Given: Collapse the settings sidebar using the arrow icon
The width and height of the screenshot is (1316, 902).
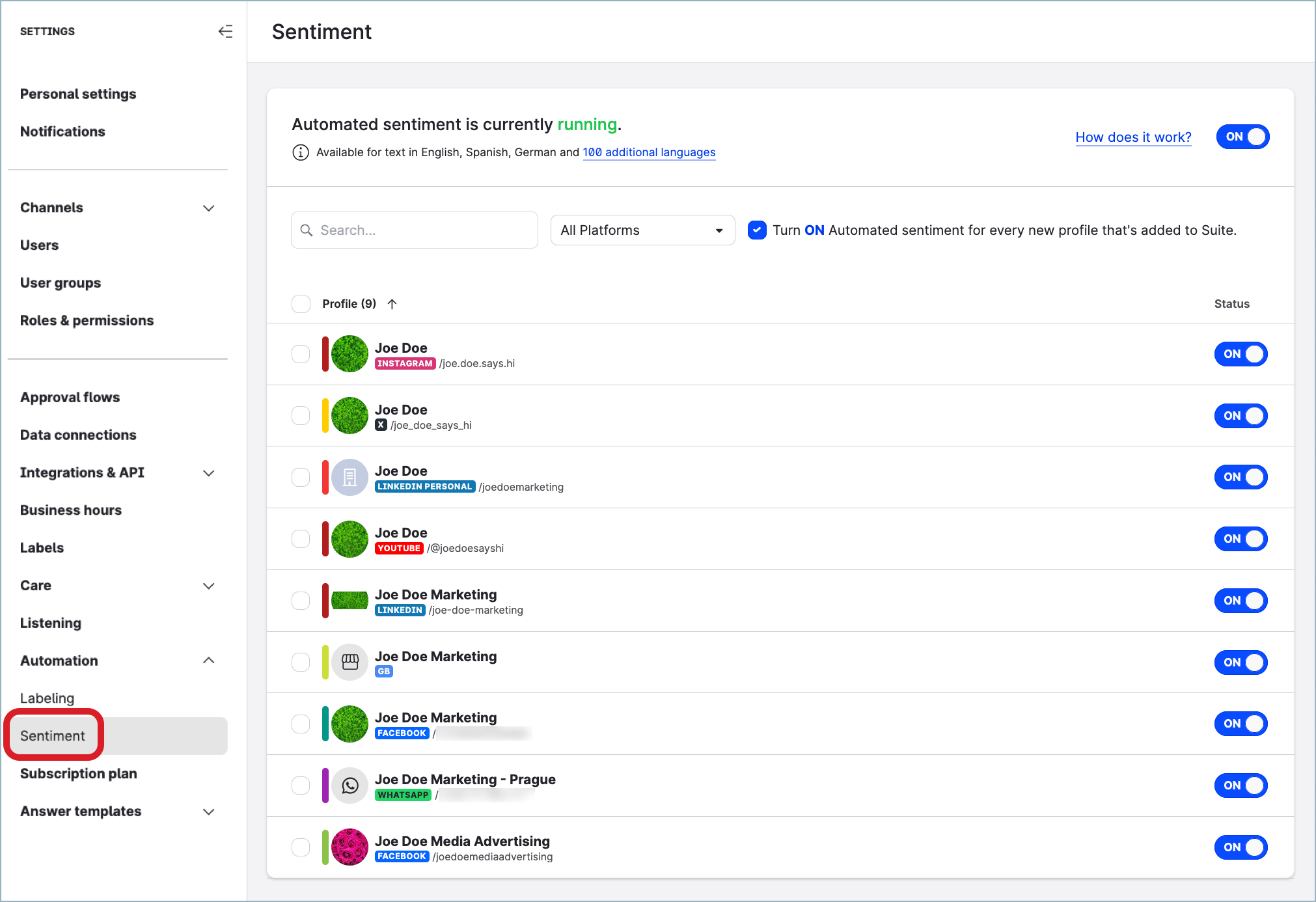Looking at the screenshot, I should 225,31.
